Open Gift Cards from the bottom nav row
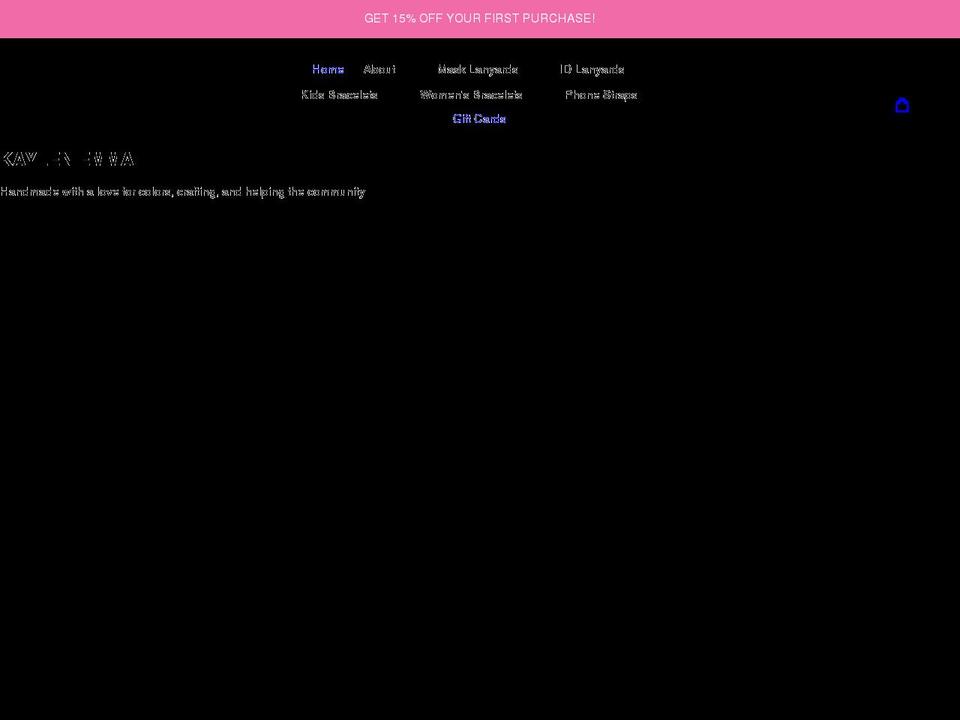Screen dimensions: 960x720 pos(479,118)
